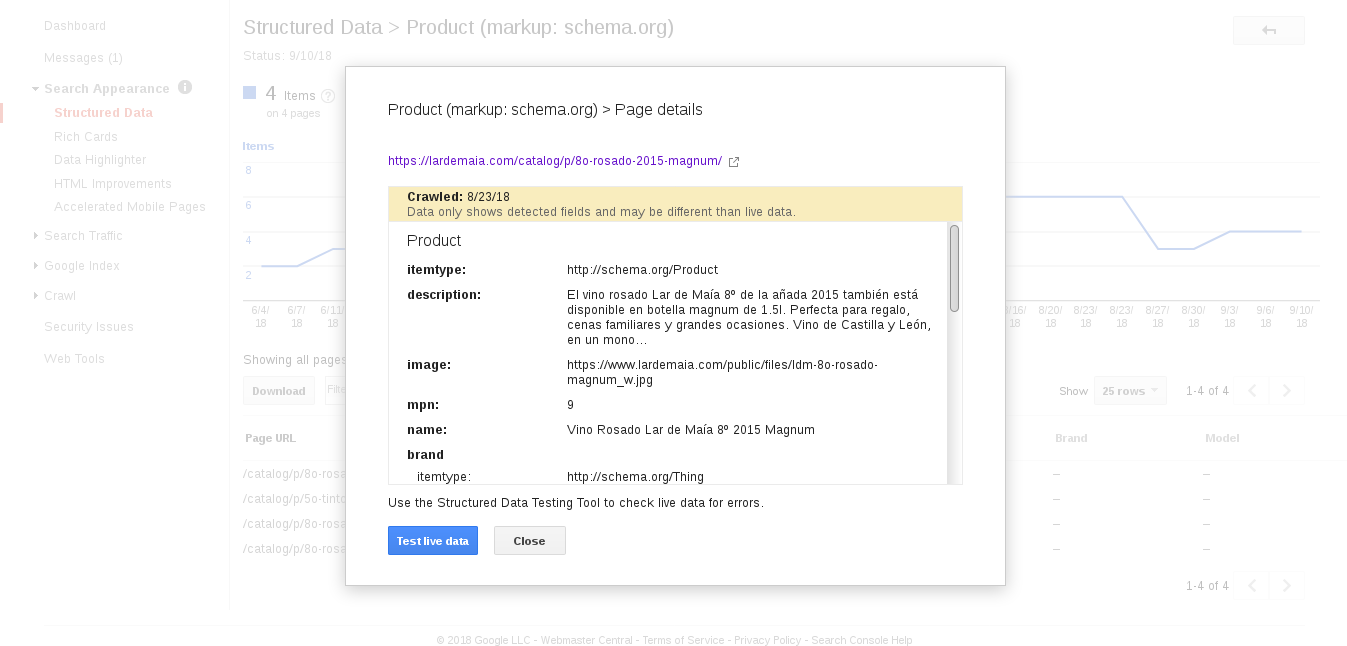Click help question mark beside Items count

pos(328,96)
